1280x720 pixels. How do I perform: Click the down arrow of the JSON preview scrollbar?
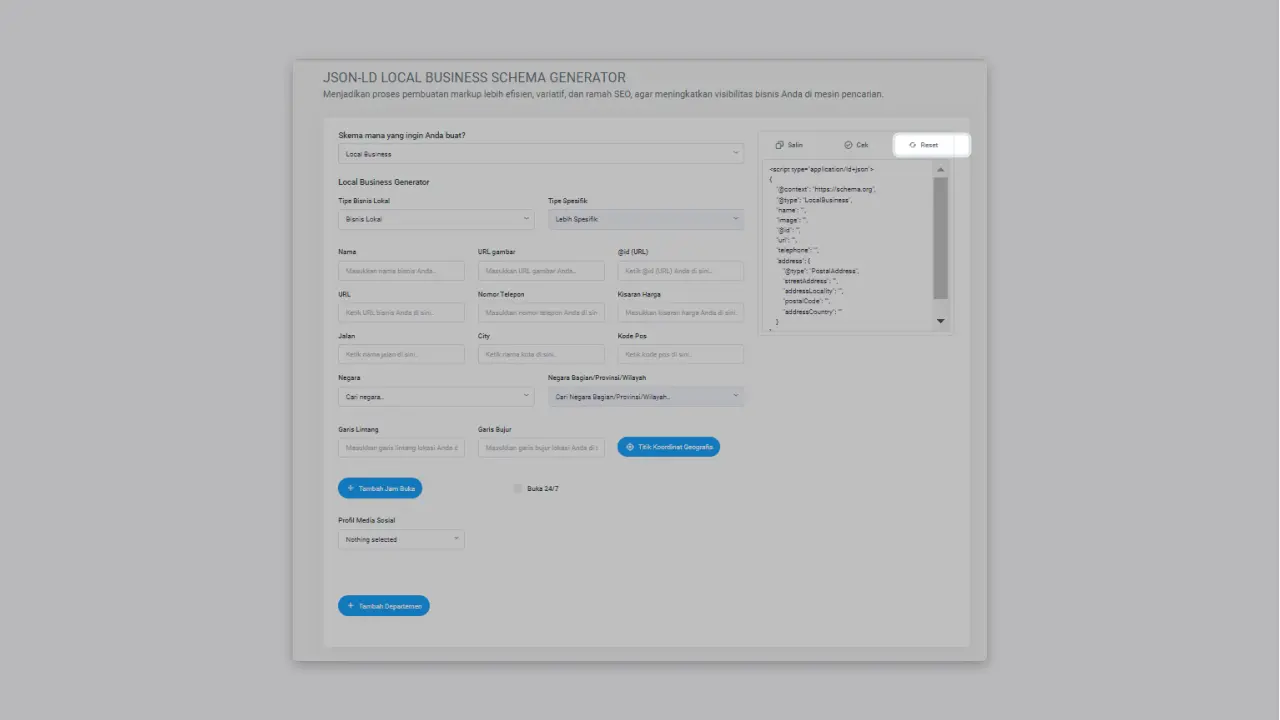point(940,321)
